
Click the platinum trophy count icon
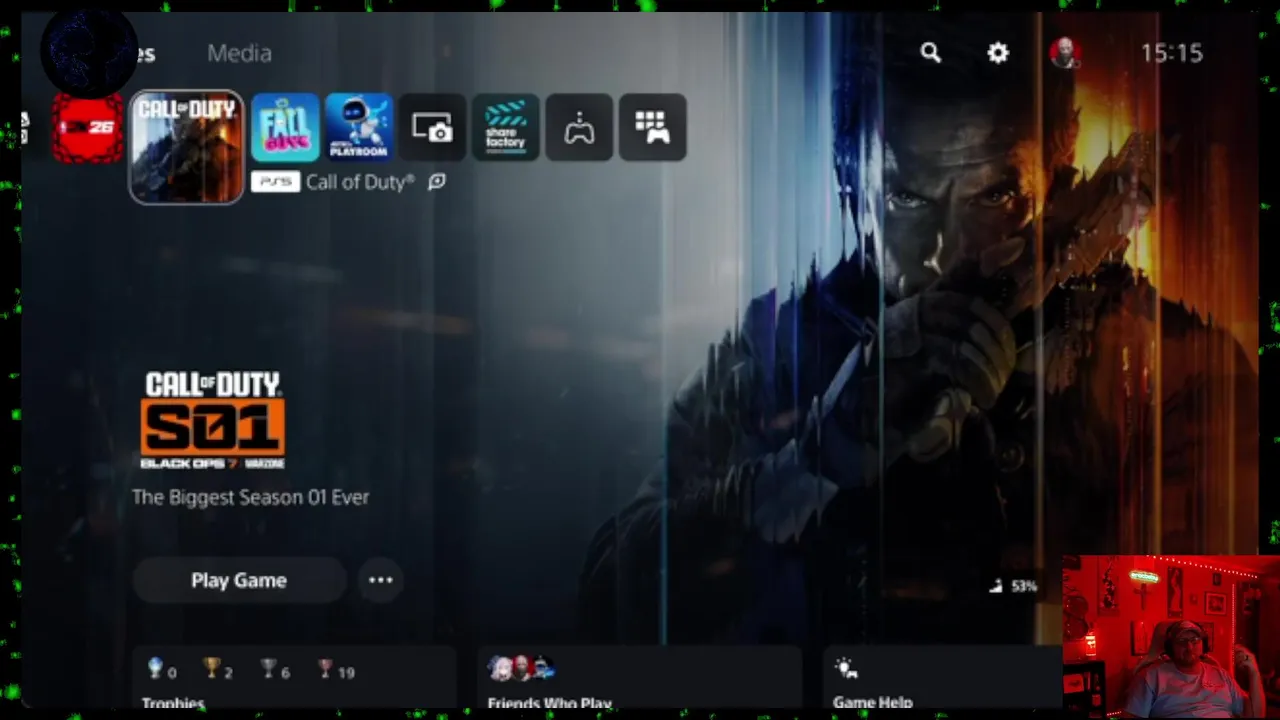(156, 669)
